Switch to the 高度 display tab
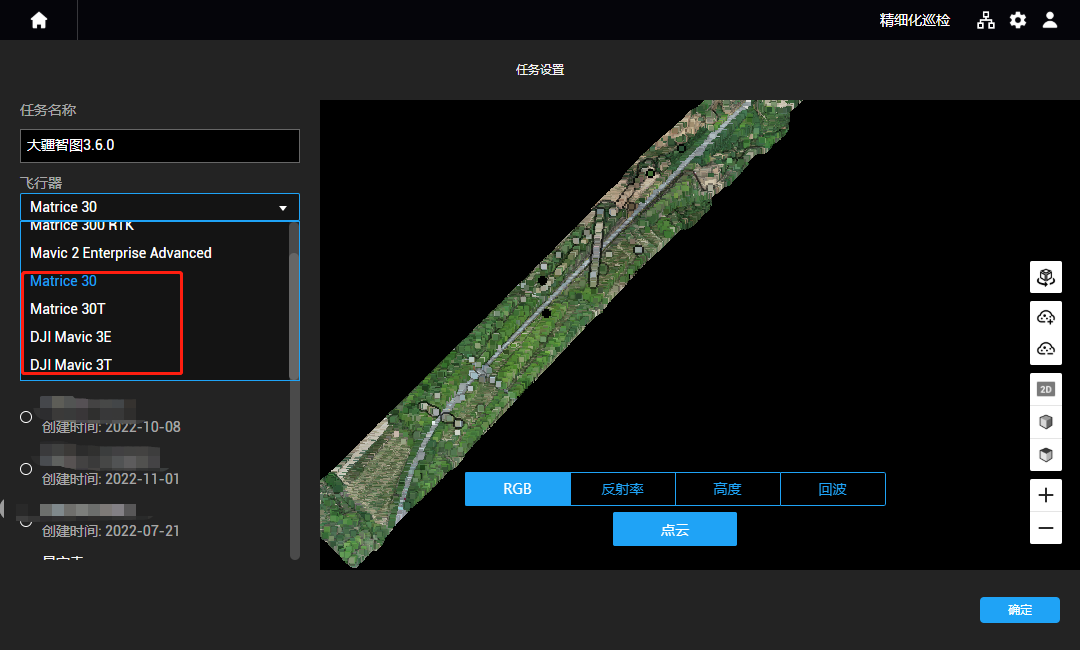 click(x=727, y=489)
